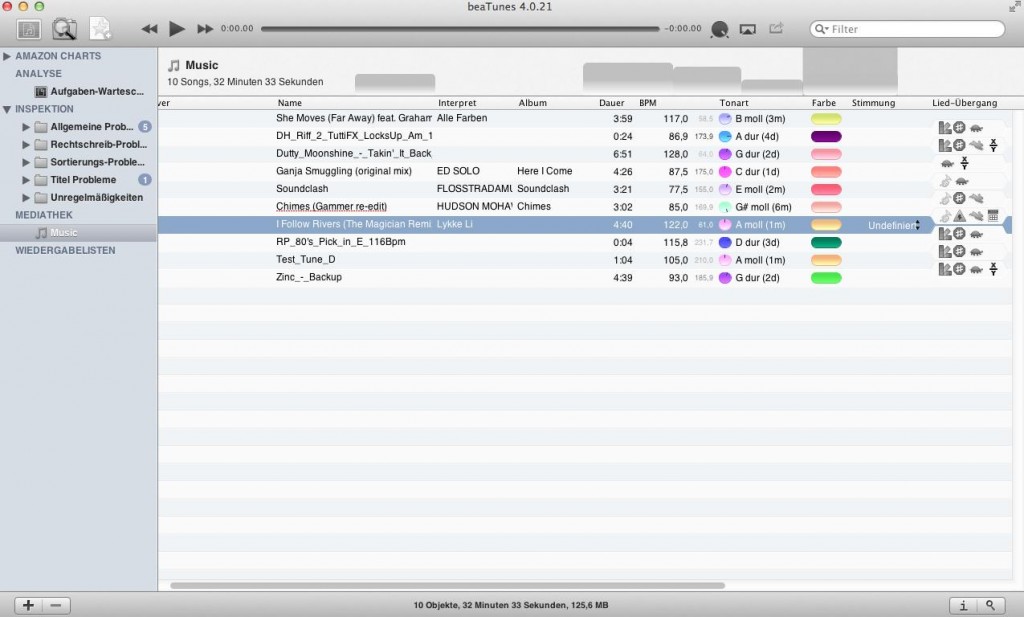Click the calculator icon in the I Follow Rivers row
This screenshot has width=1024, height=617.
pyautogui.click(x=993, y=216)
